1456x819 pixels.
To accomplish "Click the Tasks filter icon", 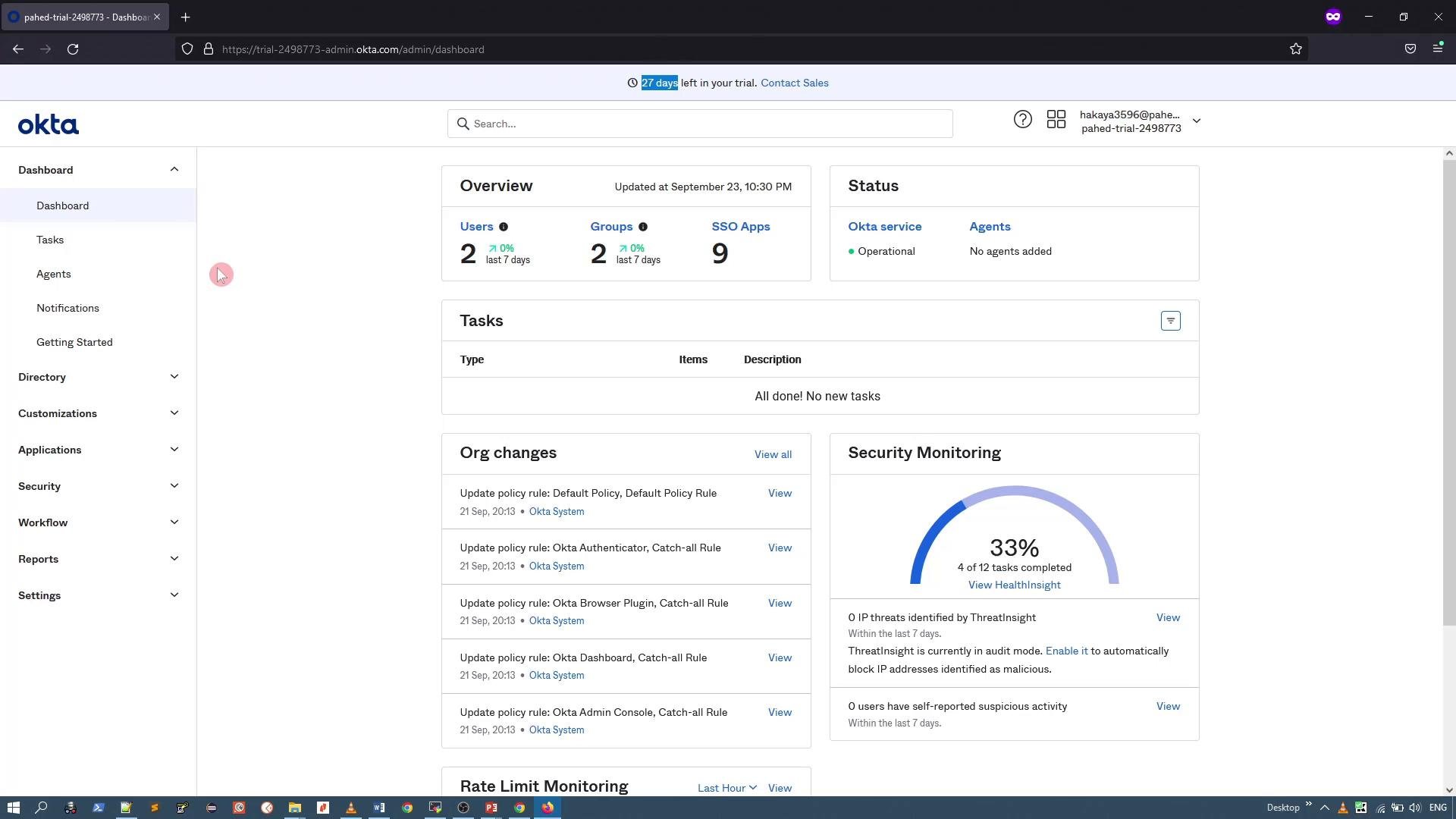I will pyautogui.click(x=1170, y=321).
